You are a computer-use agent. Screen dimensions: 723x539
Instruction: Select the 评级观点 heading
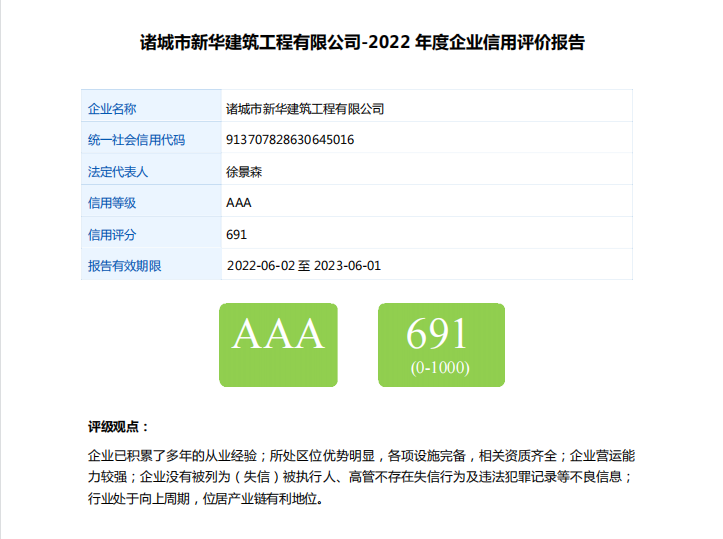click(119, 426)
